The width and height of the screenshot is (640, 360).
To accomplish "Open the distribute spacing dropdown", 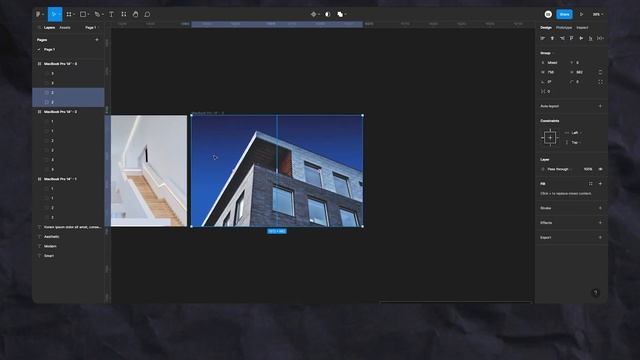I will [600, 38].
